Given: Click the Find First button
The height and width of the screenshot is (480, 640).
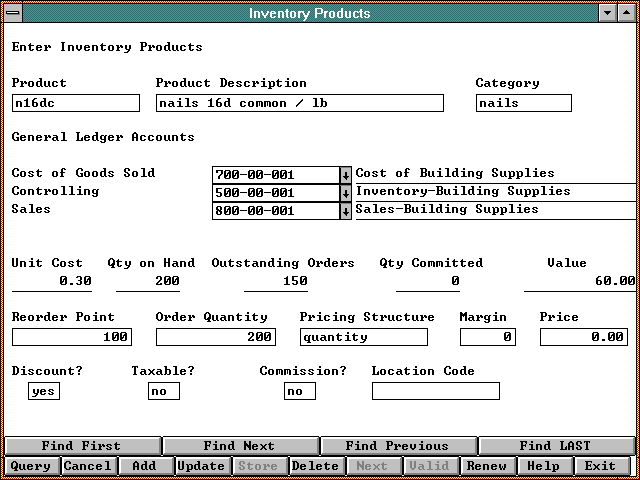Looking at the screenshot, I should [81, 446].
